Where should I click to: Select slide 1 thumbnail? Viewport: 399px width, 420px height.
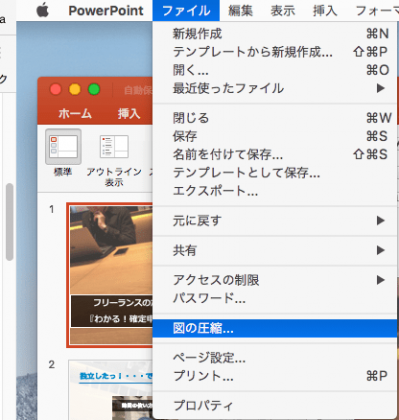110,275
